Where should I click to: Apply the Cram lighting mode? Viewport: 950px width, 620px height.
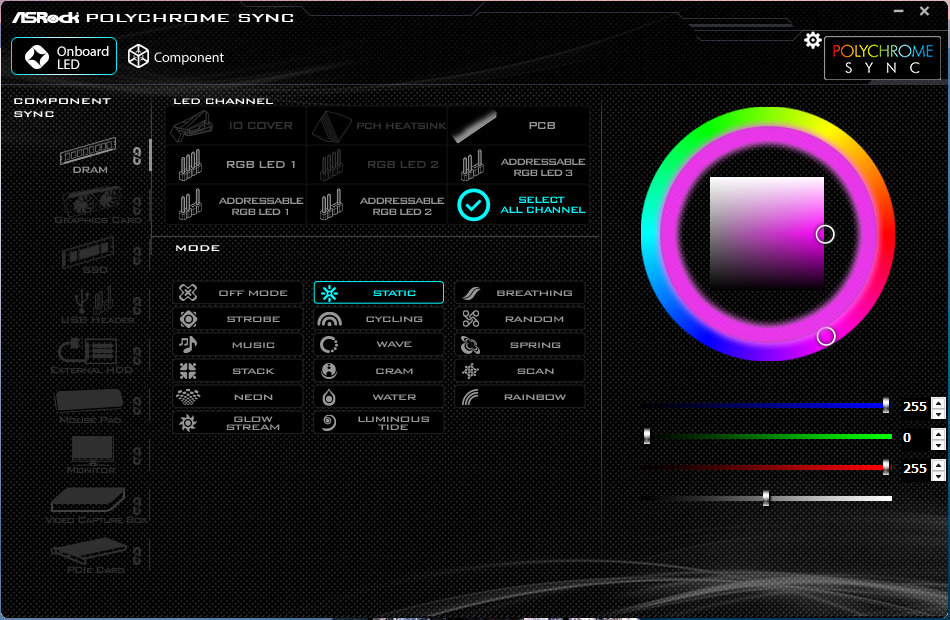[x=379, y=371]
